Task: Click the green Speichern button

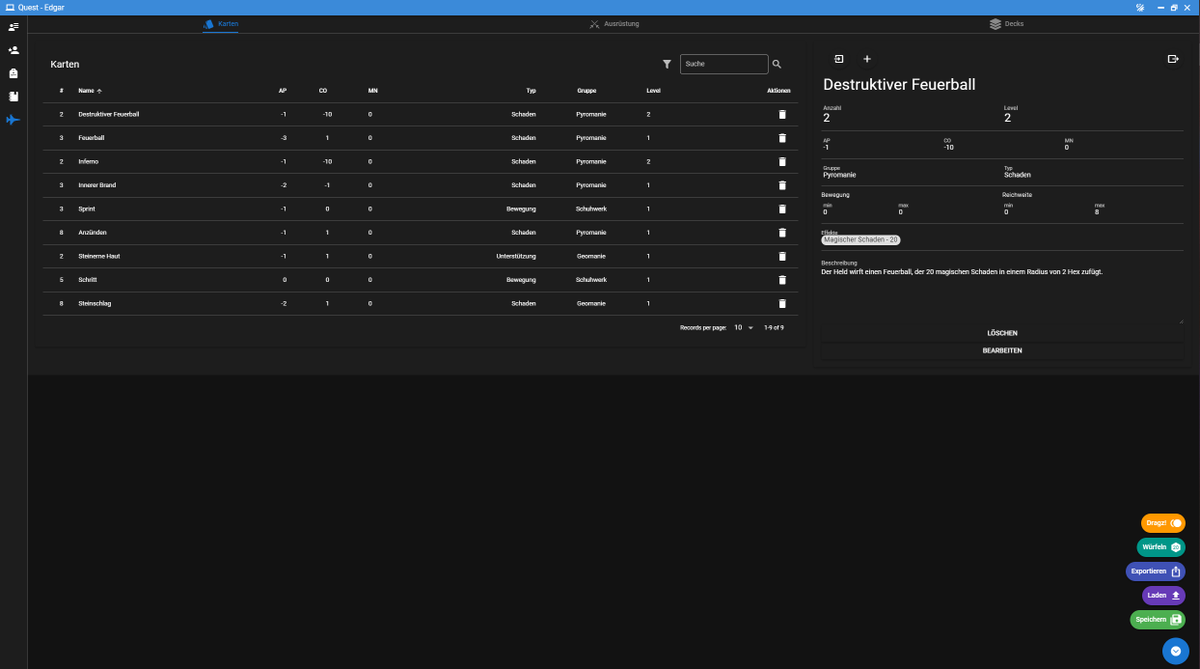Action: pos(1158,620)
